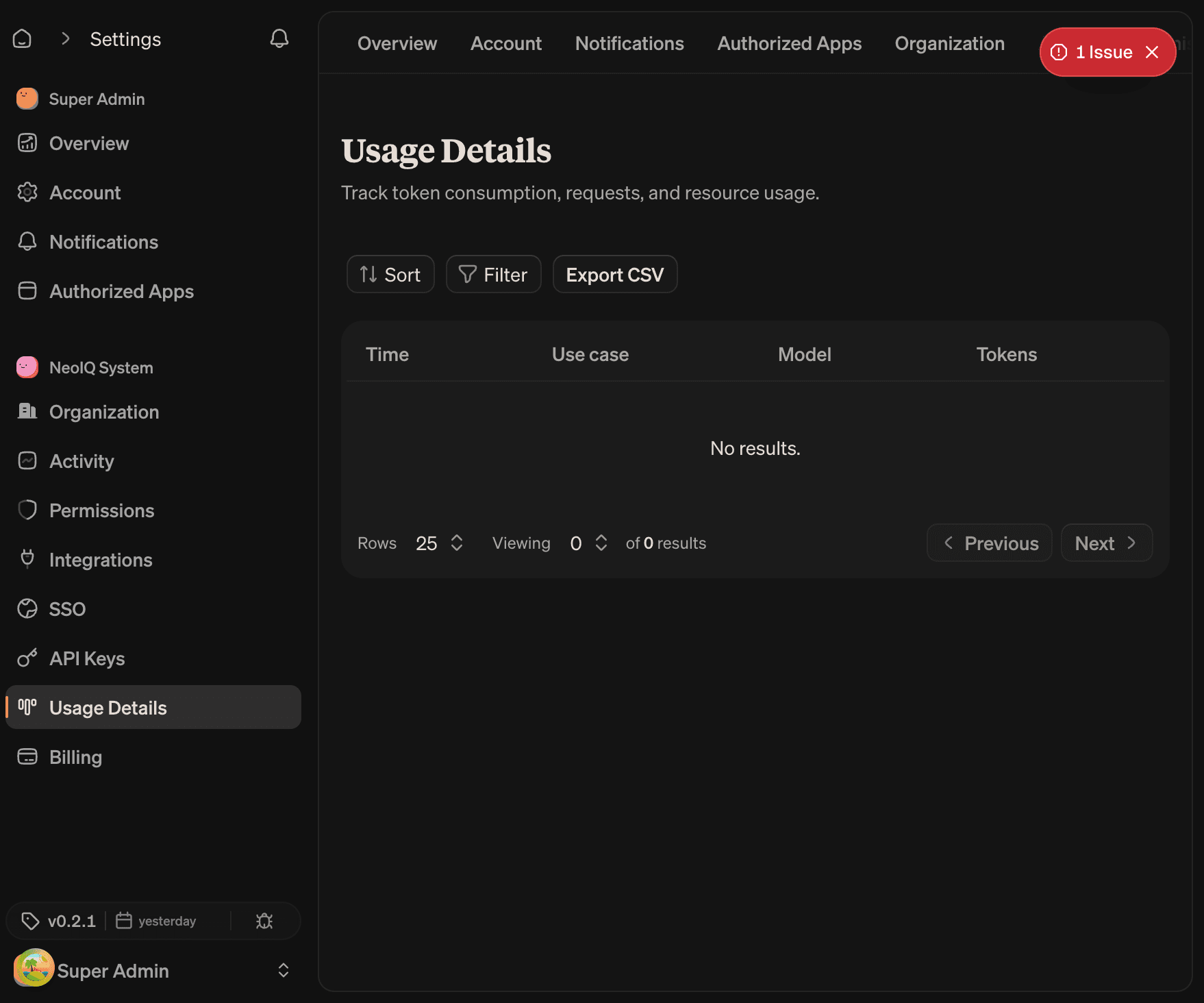Open Organization in the sidebar
1204x1003 pixels.
pos(153,411)
